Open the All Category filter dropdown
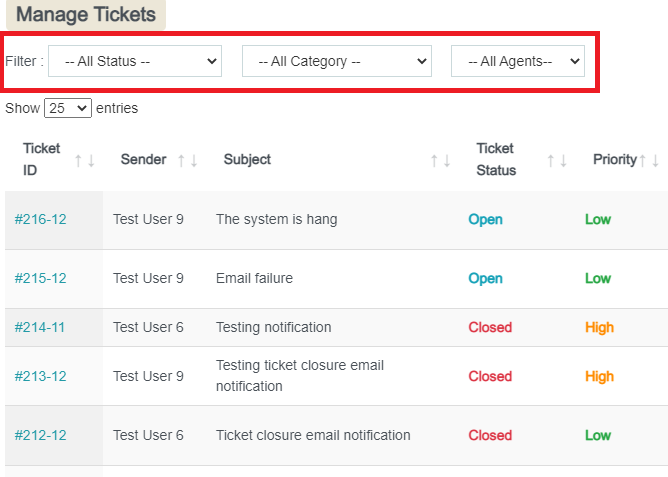Viewport: 668px width, 477px height. coord(336,61)
